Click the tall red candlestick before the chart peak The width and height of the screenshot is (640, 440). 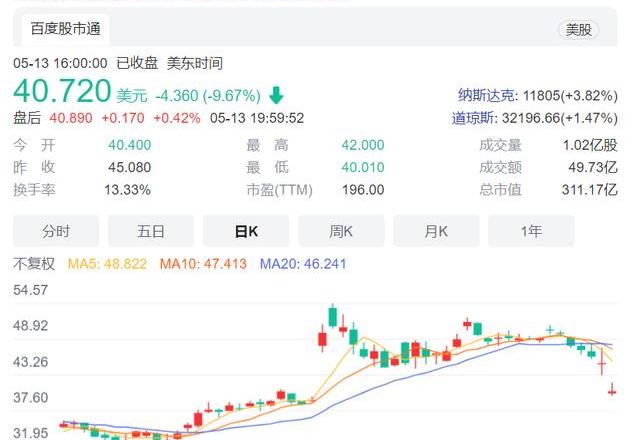coord(322,340)
